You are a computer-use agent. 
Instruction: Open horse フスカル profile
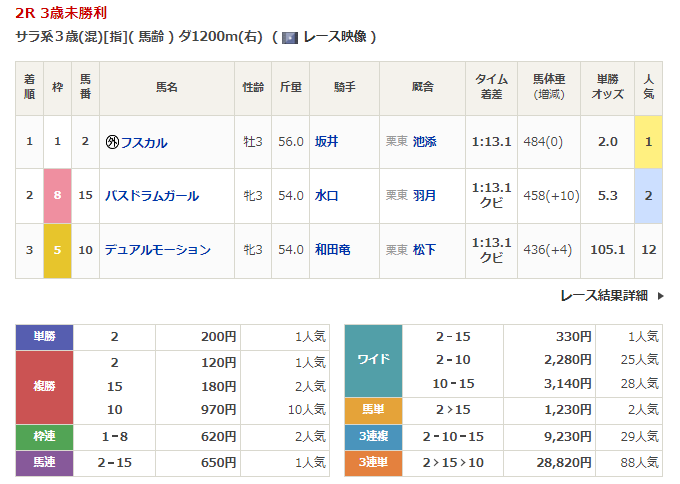[x=144, y=142]
